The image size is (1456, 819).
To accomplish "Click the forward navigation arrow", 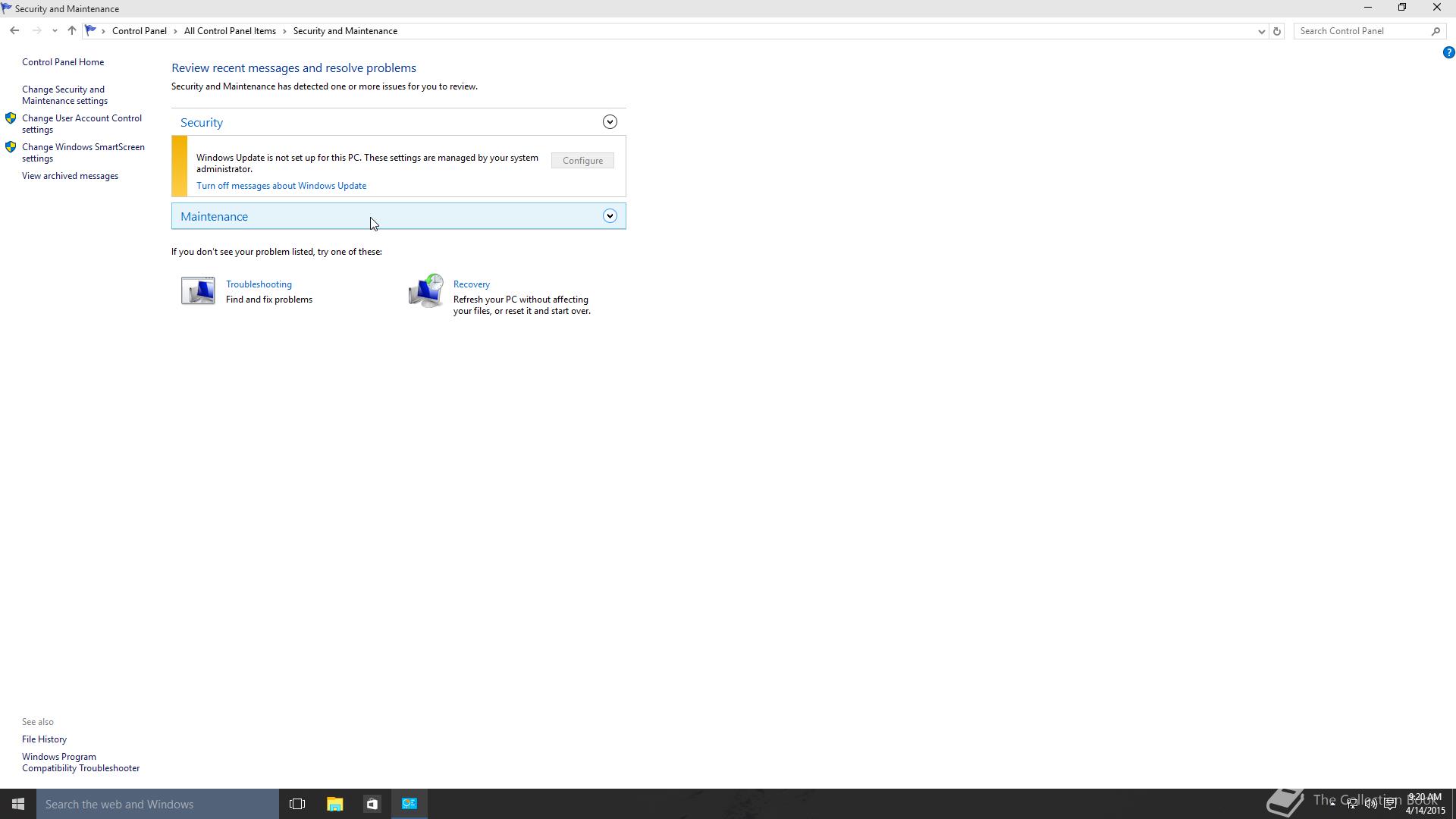I will pyautogui.click(x=36, y=31).
